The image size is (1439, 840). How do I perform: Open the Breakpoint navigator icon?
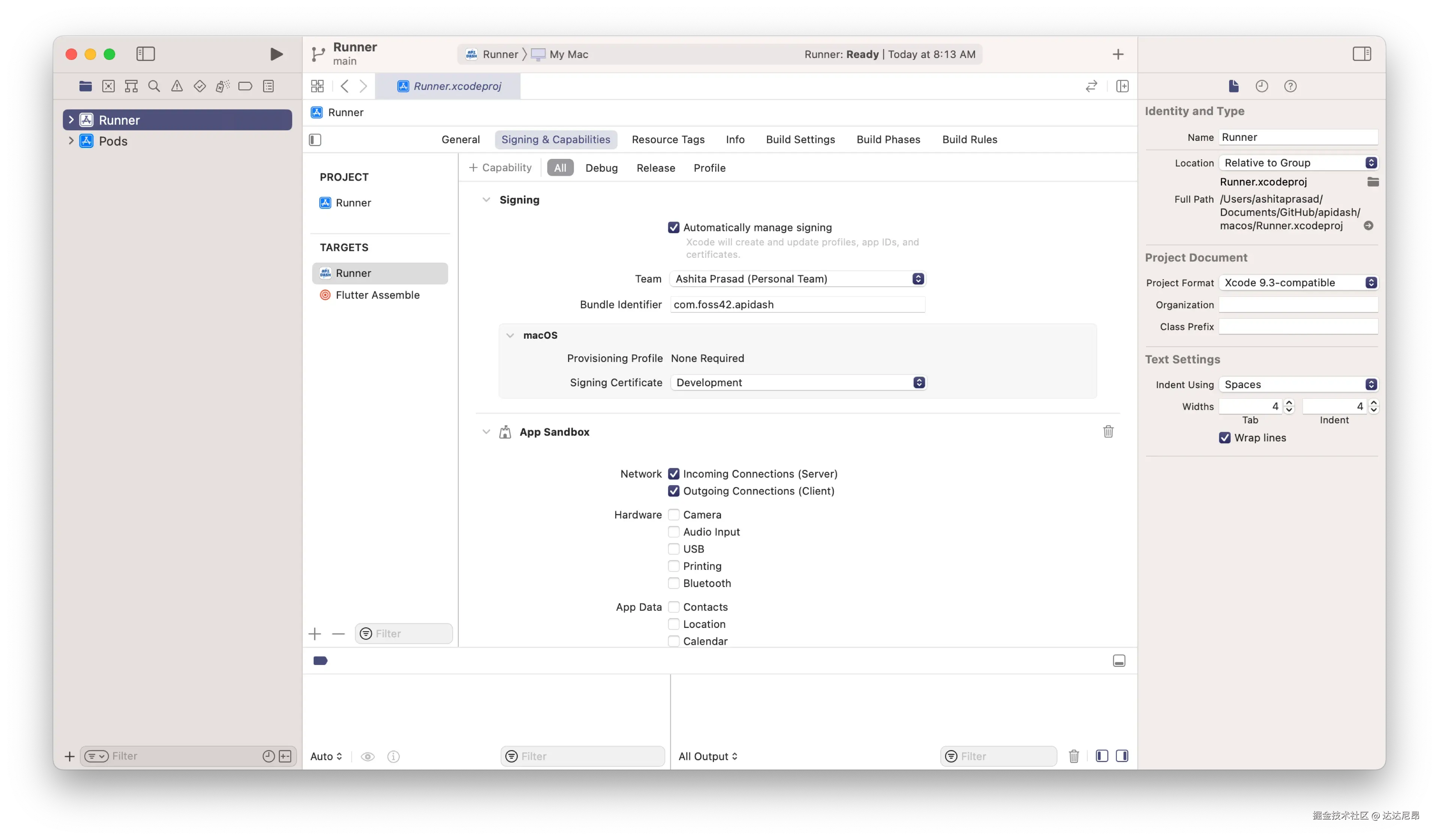[x=245, y=86]
